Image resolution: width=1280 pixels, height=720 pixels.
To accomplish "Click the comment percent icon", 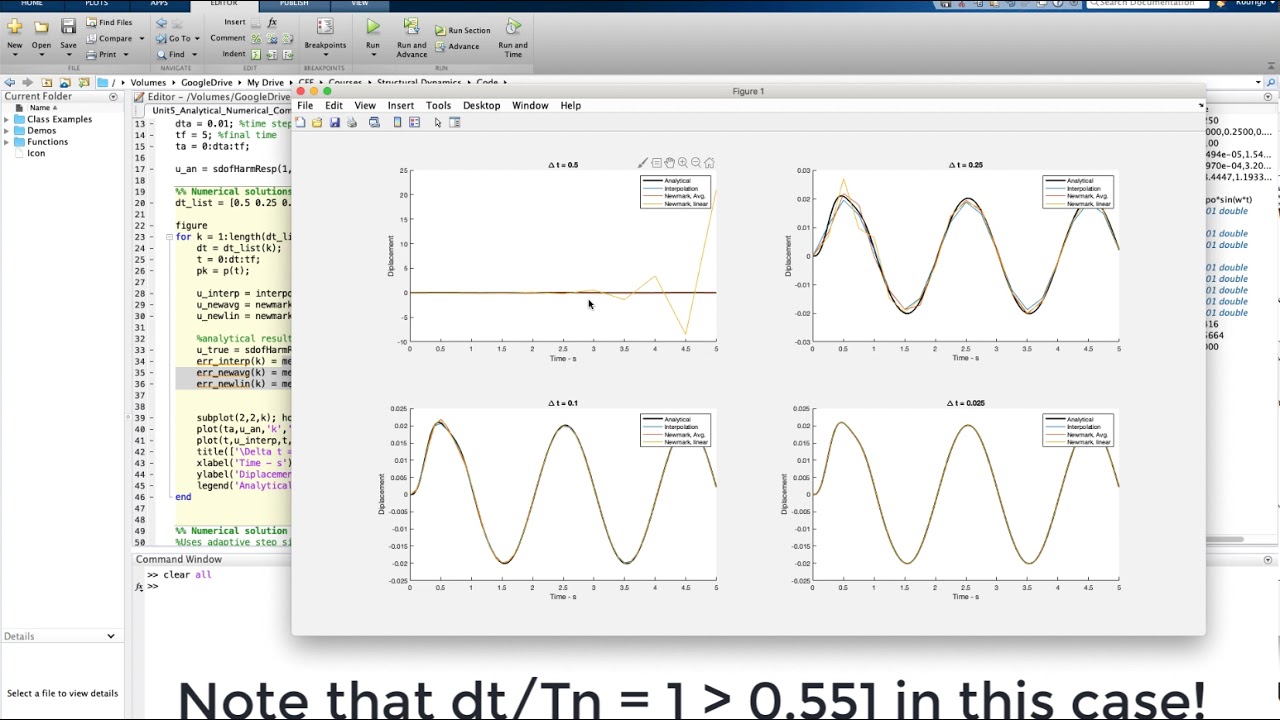I will (x=256, y=38).
